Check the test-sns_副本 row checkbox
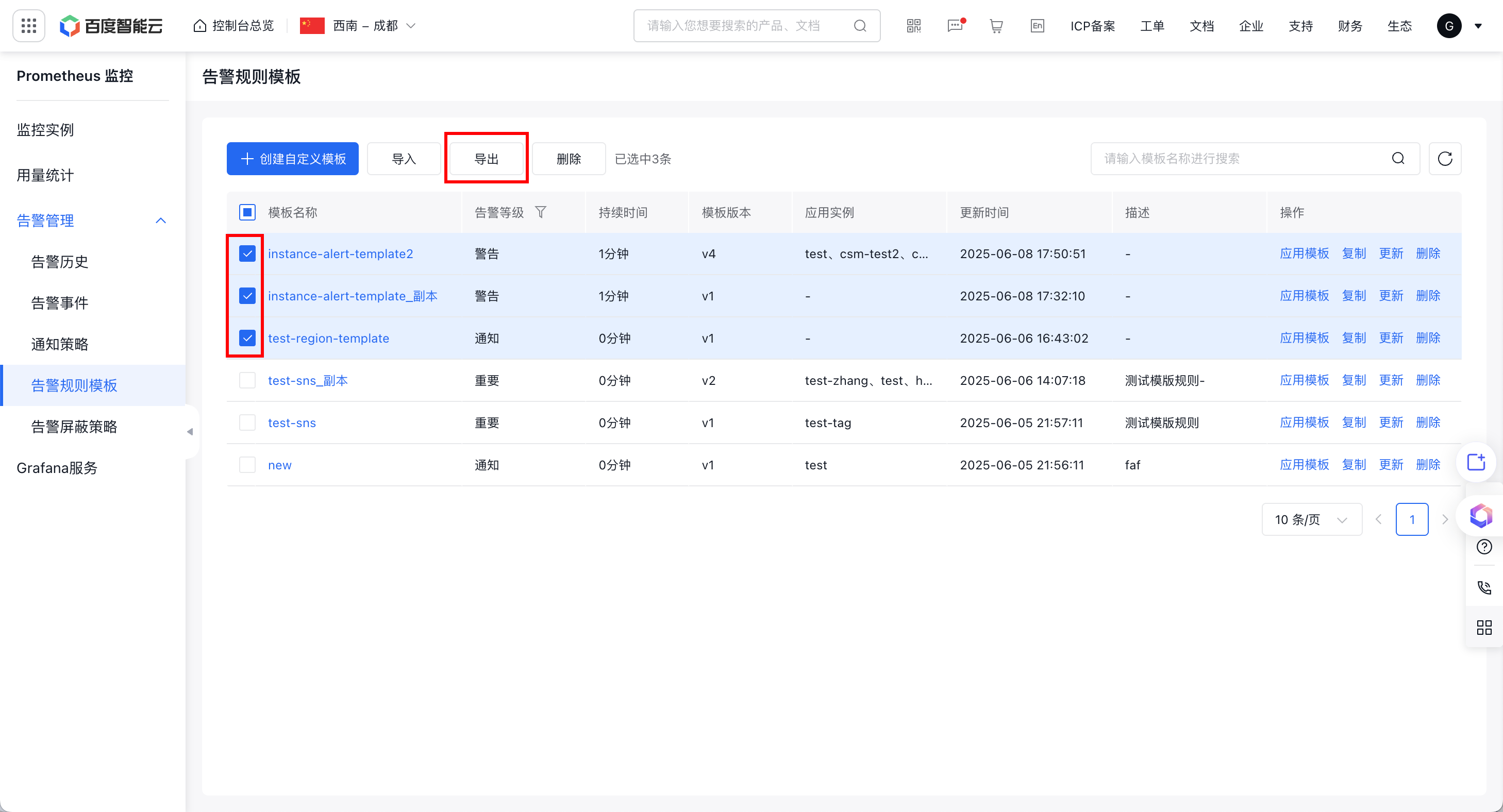Image resolution: width=1503 pixels, height=812 pixels. coord(247,380)
